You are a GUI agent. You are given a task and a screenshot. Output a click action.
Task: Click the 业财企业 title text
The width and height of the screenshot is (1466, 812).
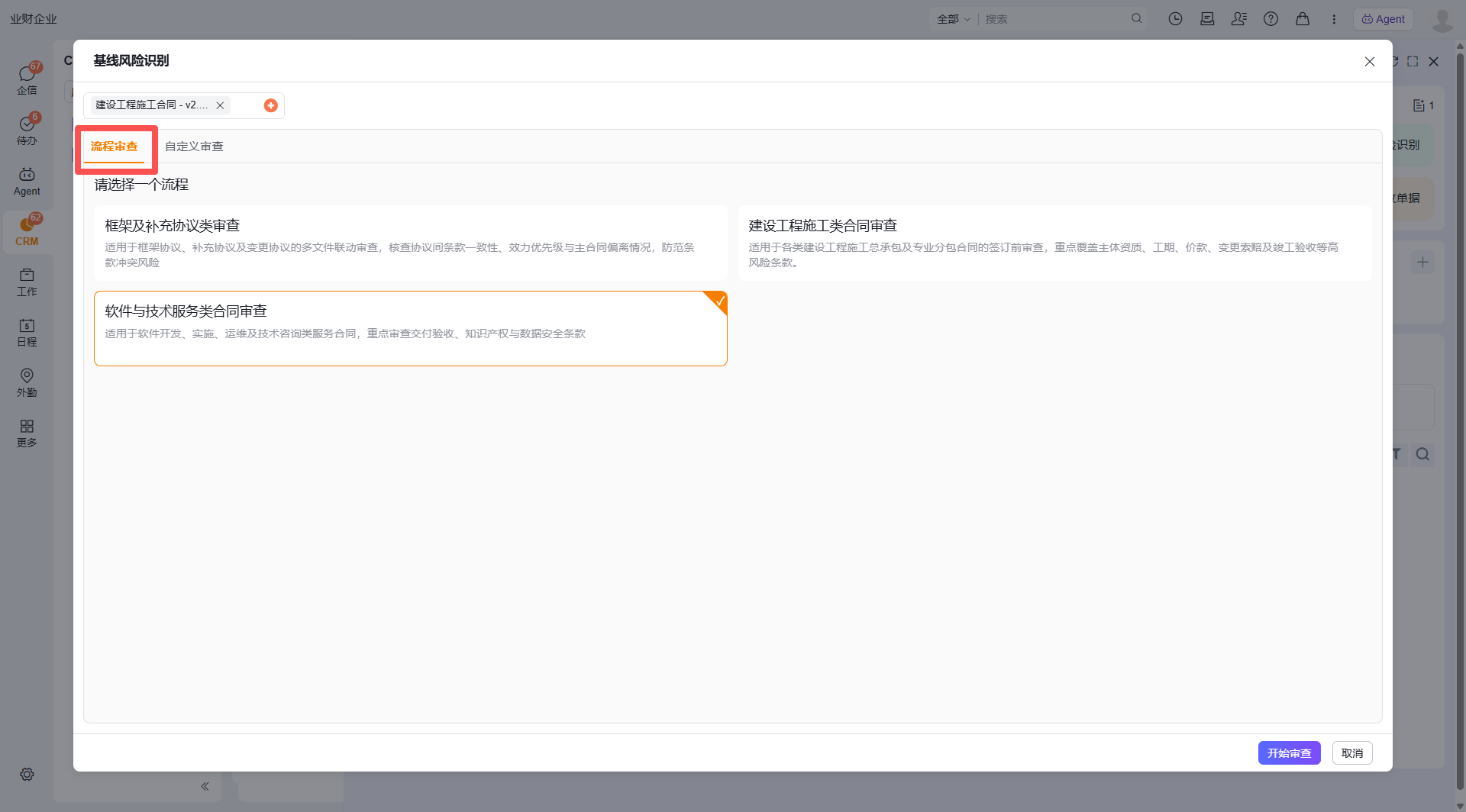click(x=34, y=19)
